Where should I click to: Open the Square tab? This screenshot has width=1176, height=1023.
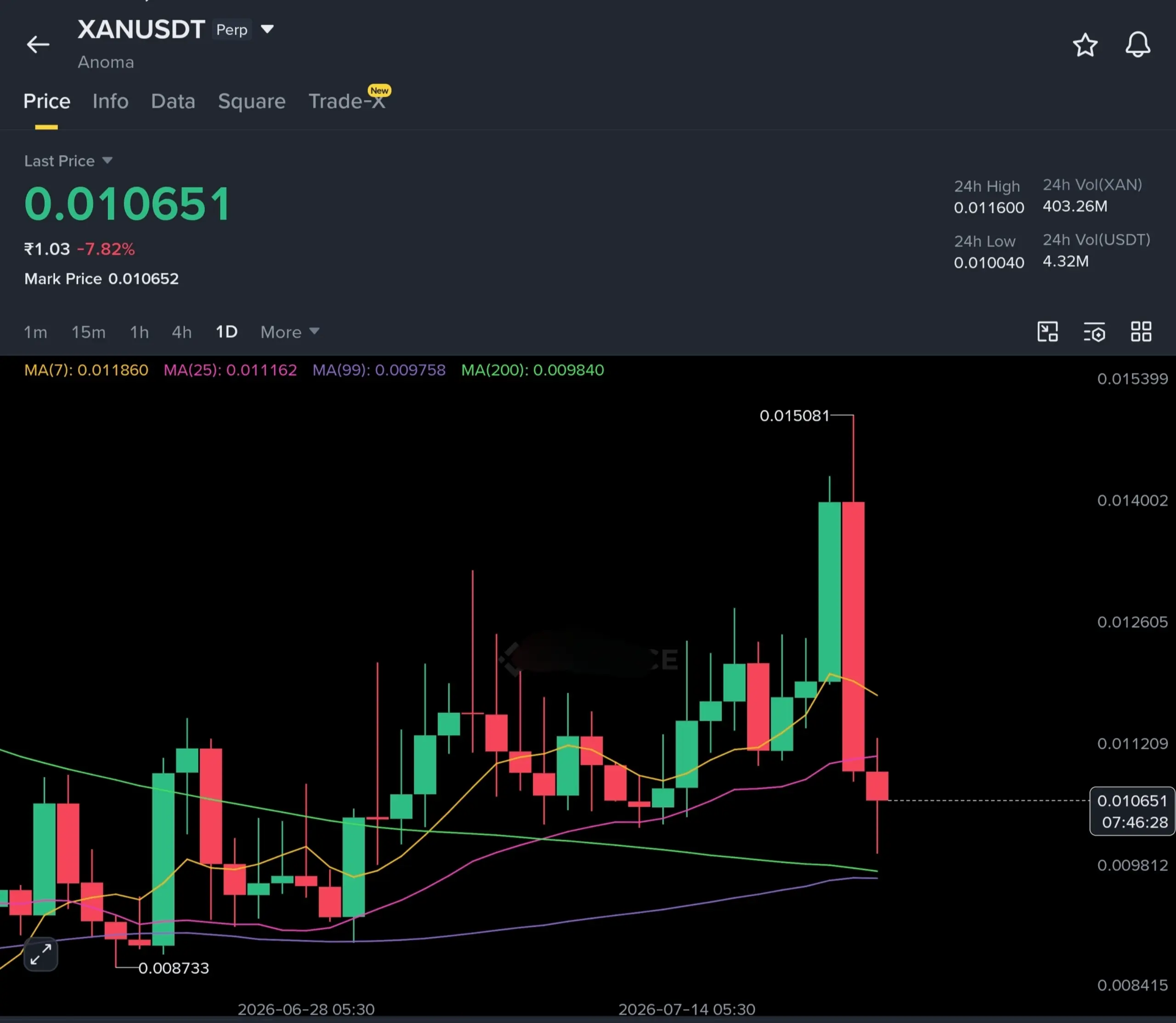[252, 101]
